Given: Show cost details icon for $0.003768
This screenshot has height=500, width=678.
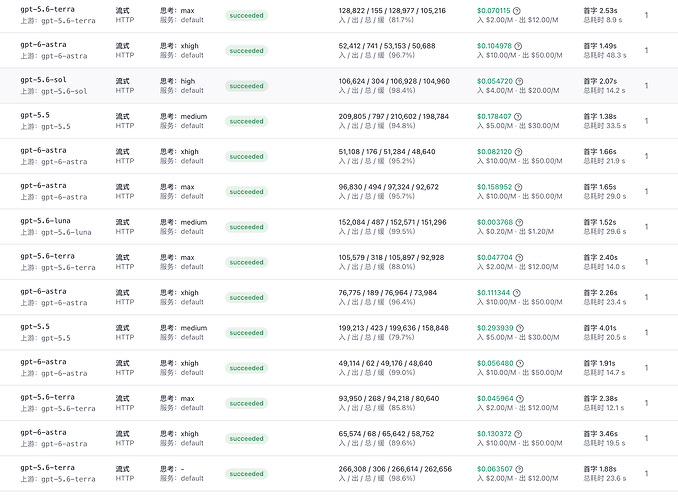Looking at the screenshot, I should 519,222.
